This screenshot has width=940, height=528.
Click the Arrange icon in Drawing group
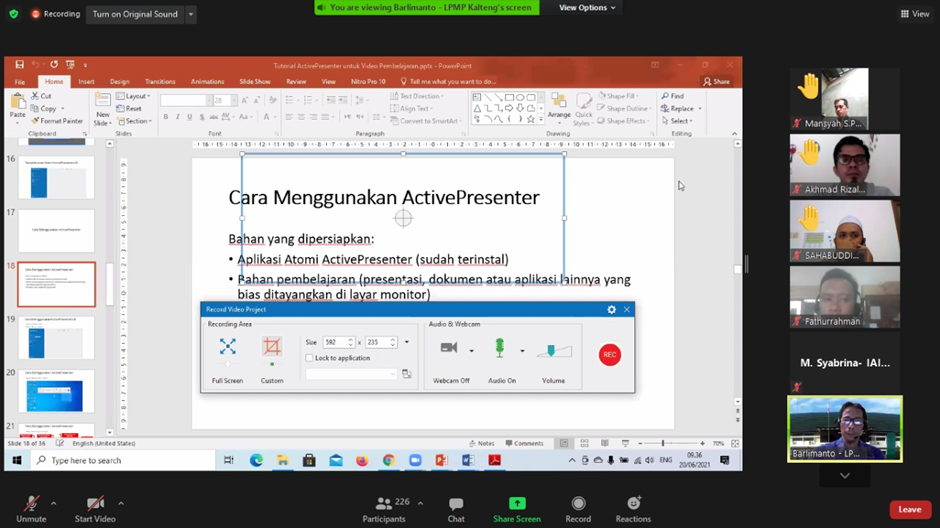tap(559, 102)
